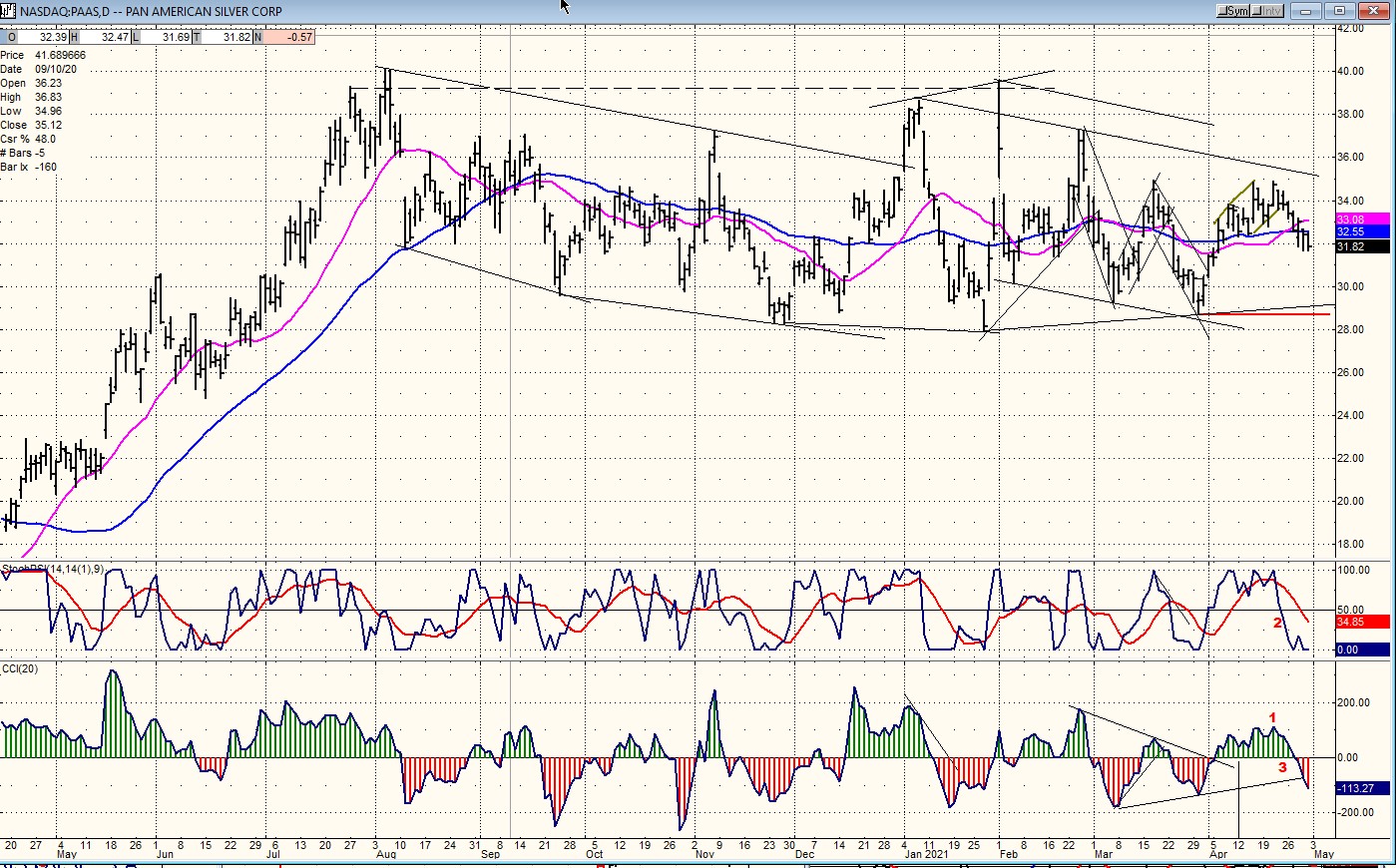The image size is (1396, 868).
Task: Maximize the chart window
Action: pyautogui.click(x=1340, y=11)
